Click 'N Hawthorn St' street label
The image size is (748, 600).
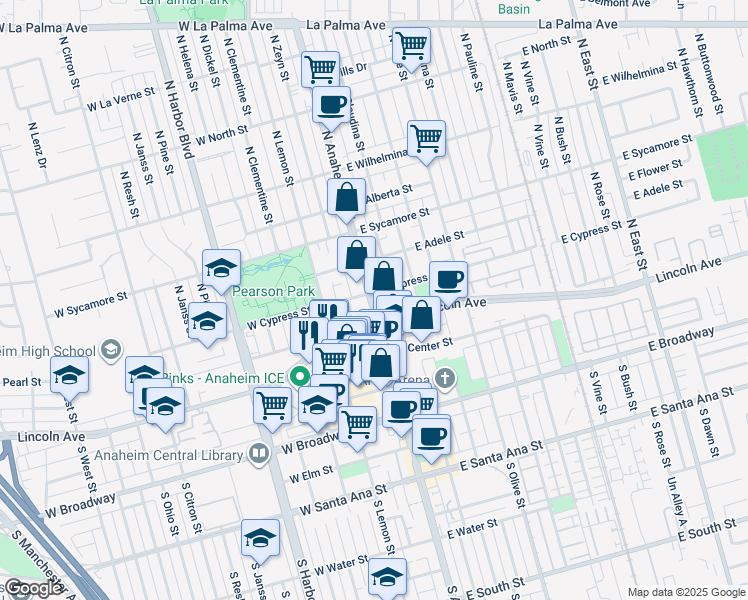690,82
